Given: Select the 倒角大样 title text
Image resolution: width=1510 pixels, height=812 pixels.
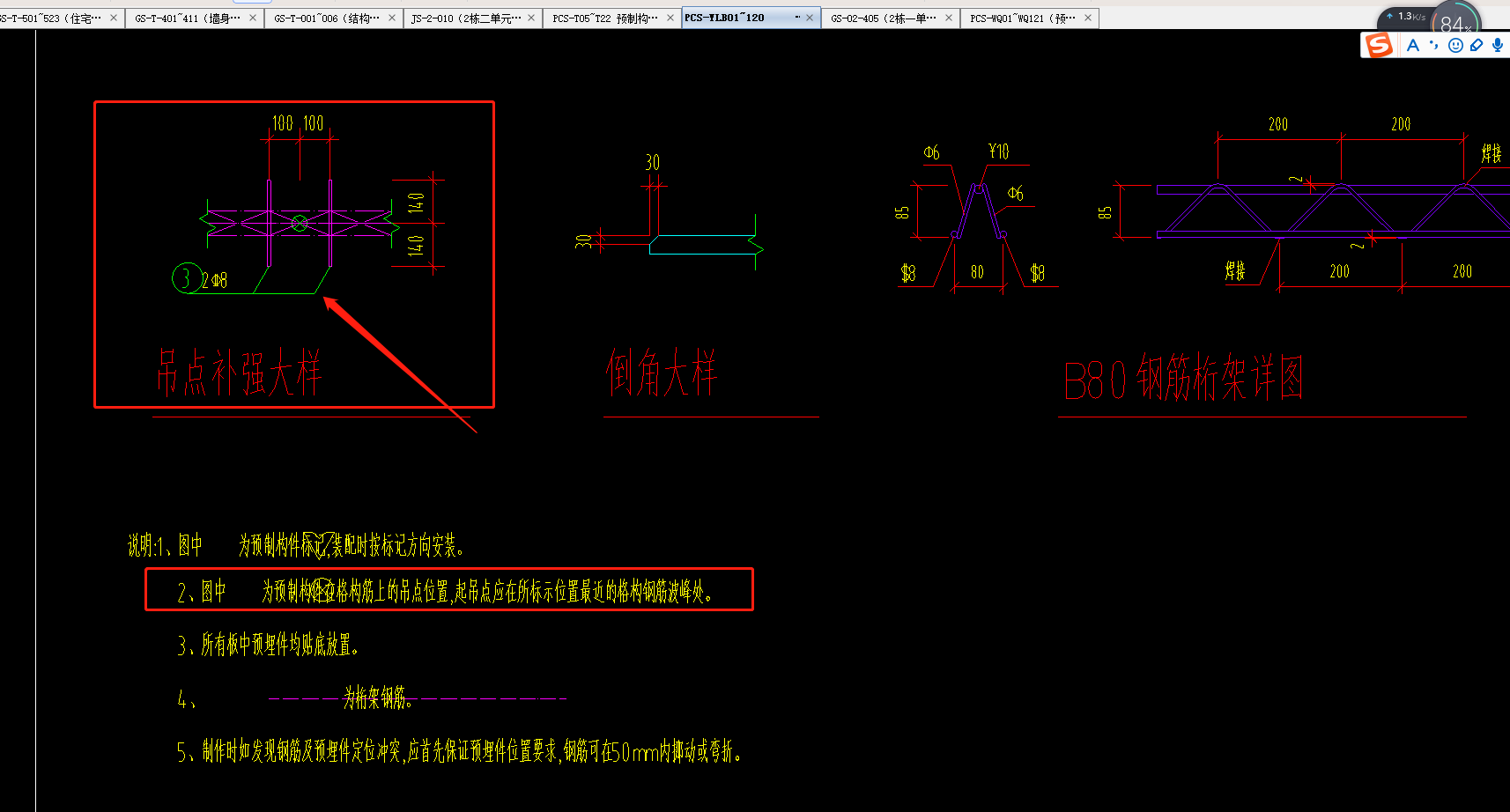Looking at the screenshot, I should point(662,373).
